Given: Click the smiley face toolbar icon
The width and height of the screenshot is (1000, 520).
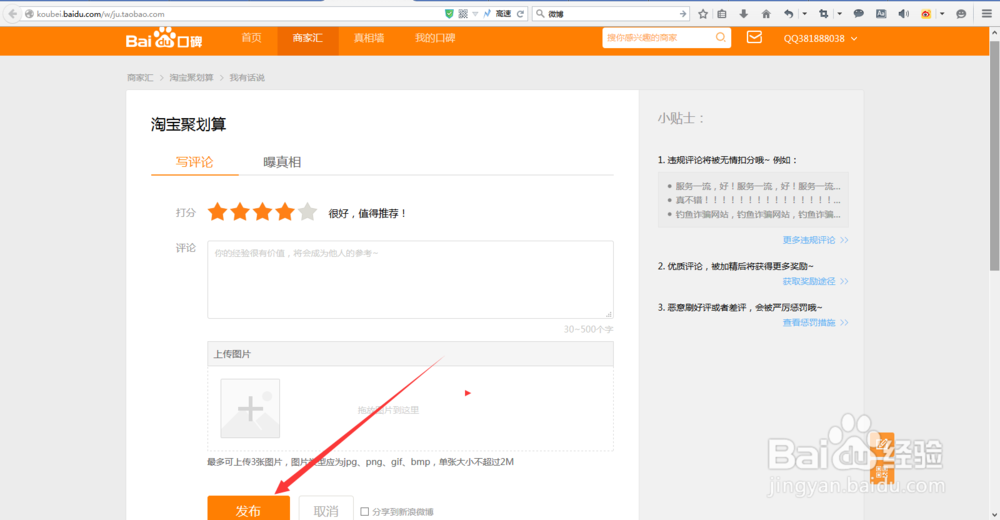Looking at the screenshot, I should point(961,13).
